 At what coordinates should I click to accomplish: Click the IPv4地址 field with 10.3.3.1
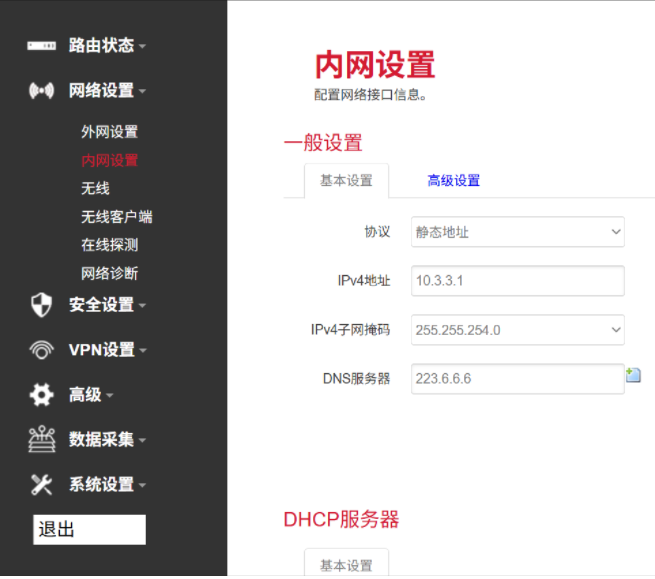518,281
